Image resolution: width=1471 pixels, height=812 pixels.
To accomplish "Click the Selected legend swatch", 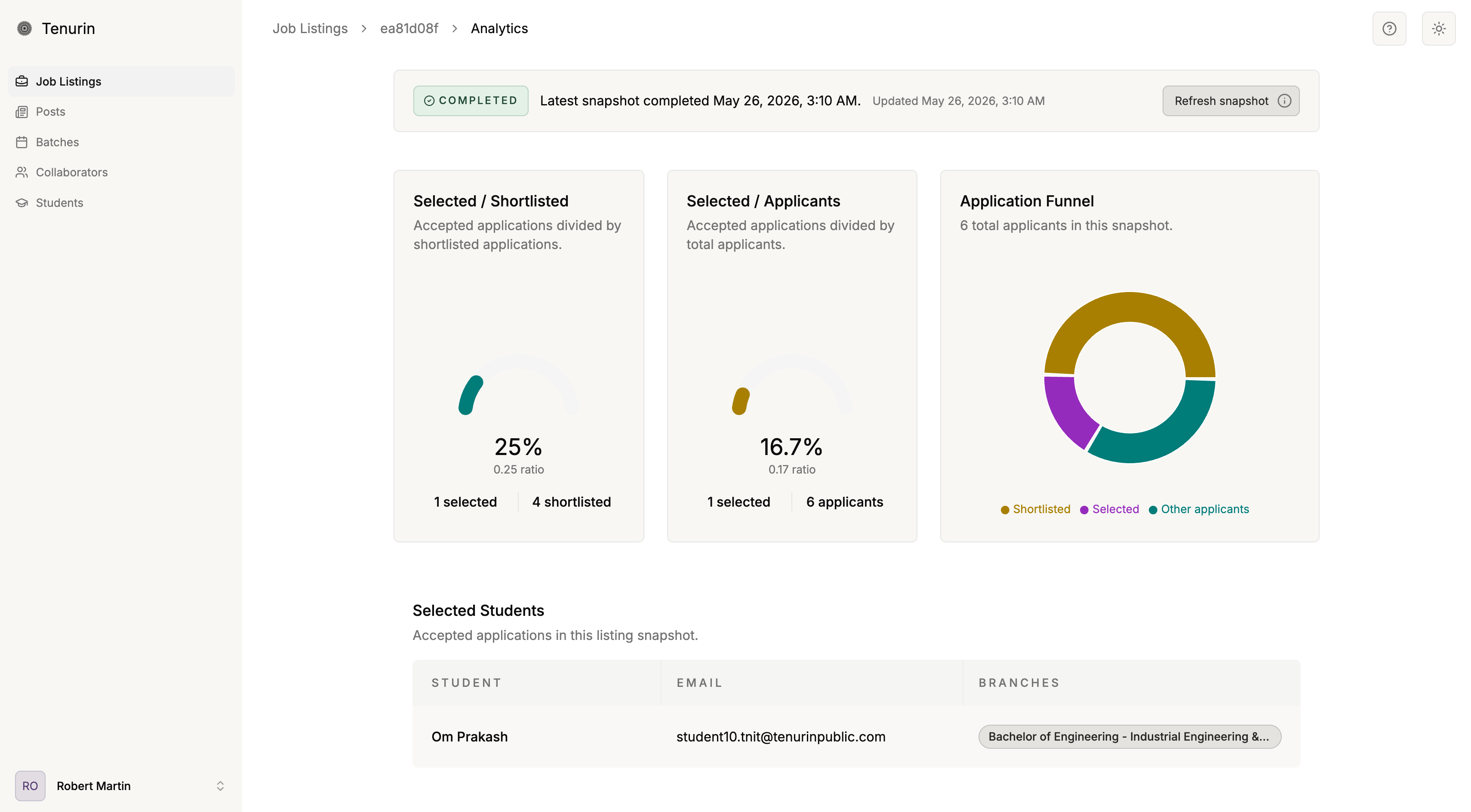I will [1084, 510].
